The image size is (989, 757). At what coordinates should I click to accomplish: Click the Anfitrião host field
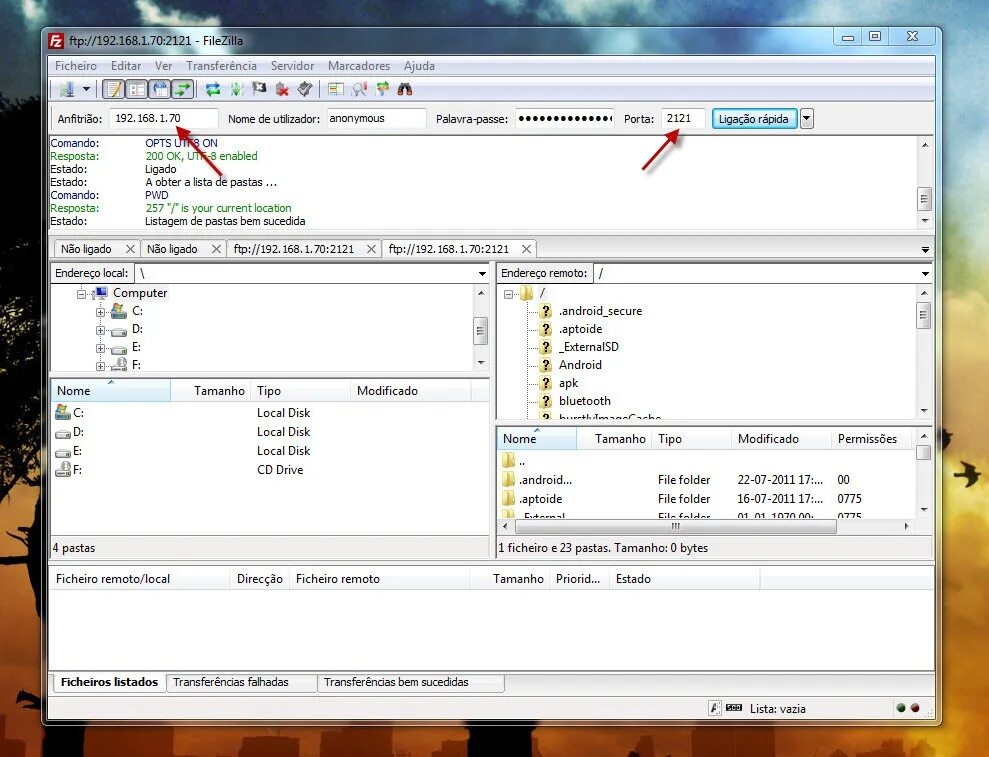click(164, 119)
